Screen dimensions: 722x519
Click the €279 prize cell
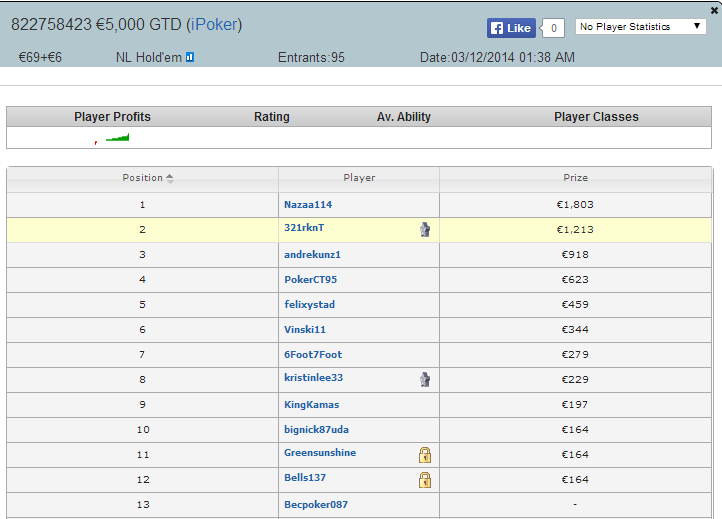575,355
